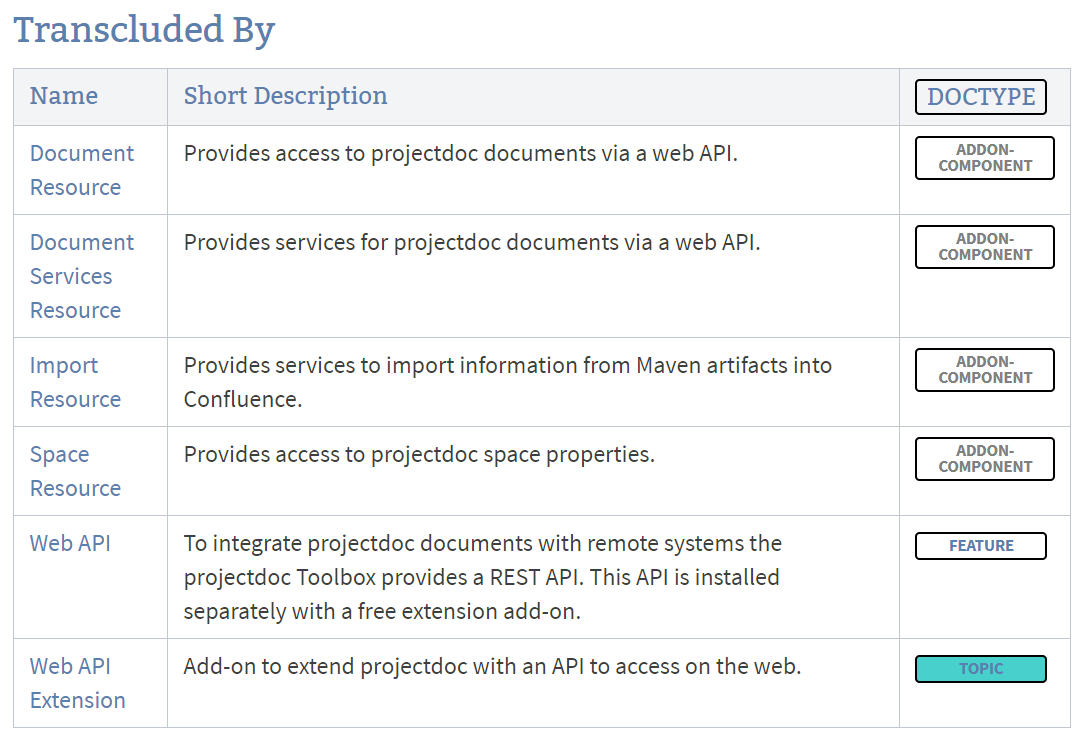This screenshot has height=741, width=1085.
Task: Click the Web API Extension description text
Action: 492,666
